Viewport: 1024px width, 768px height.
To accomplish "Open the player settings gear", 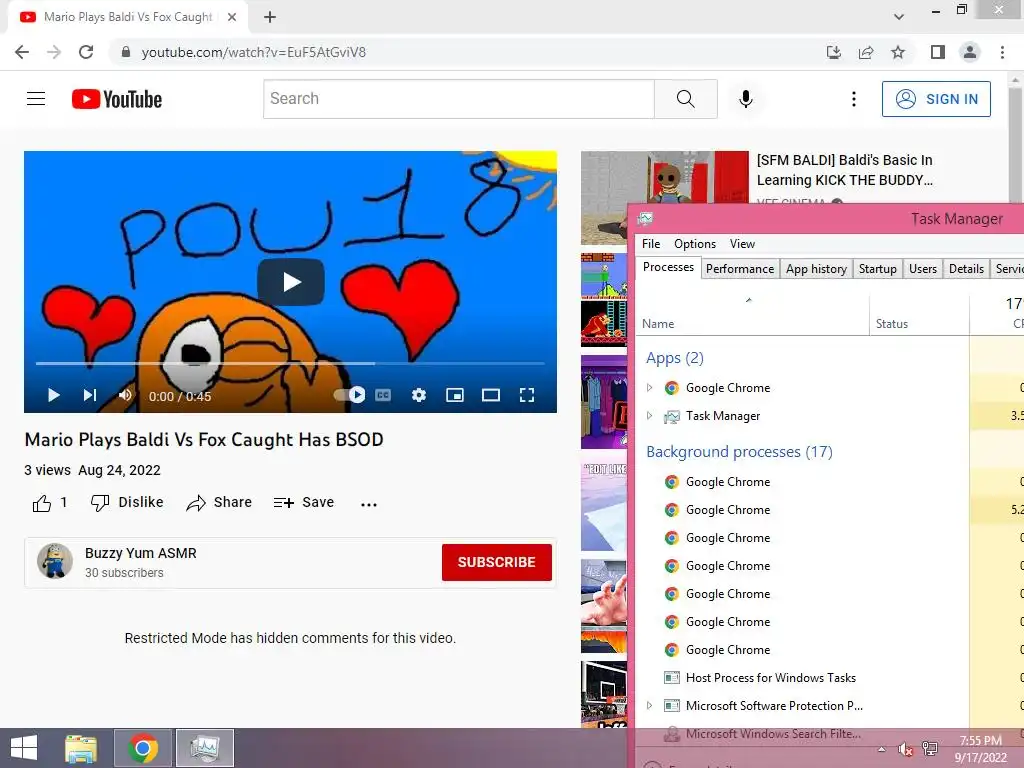I will click(419, 395).
